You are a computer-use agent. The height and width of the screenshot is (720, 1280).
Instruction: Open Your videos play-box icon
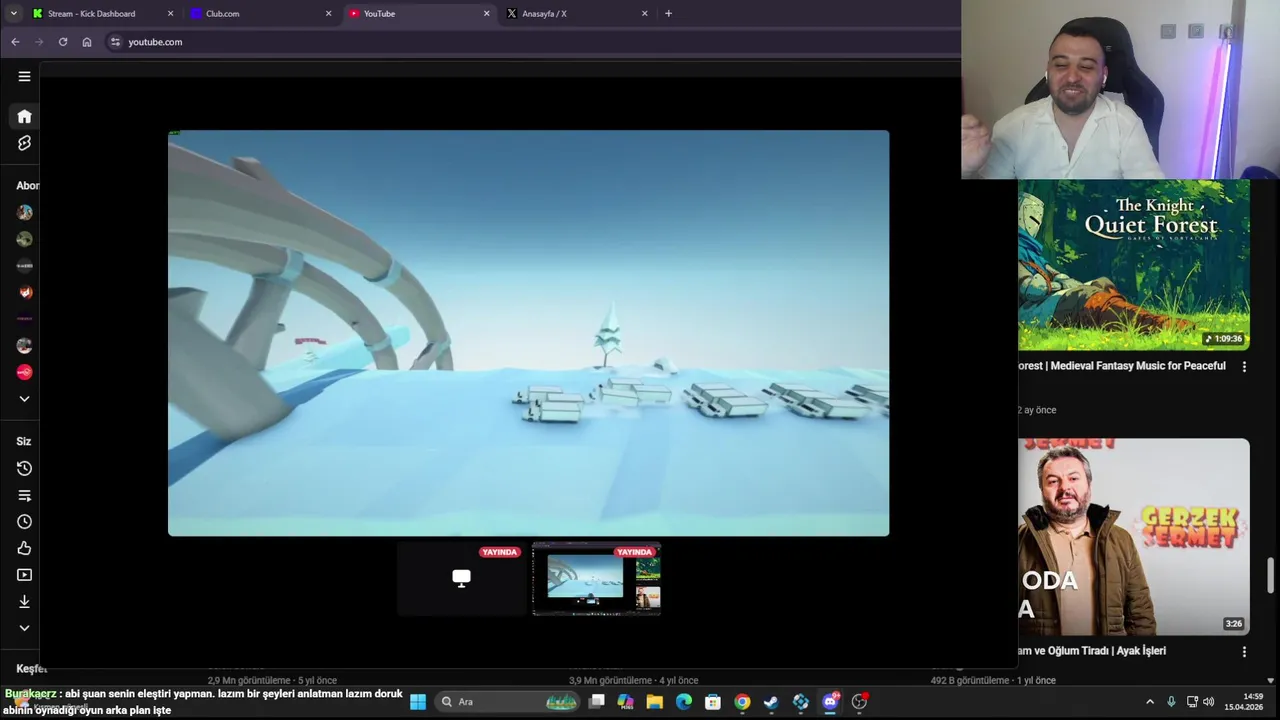[24, 575]
